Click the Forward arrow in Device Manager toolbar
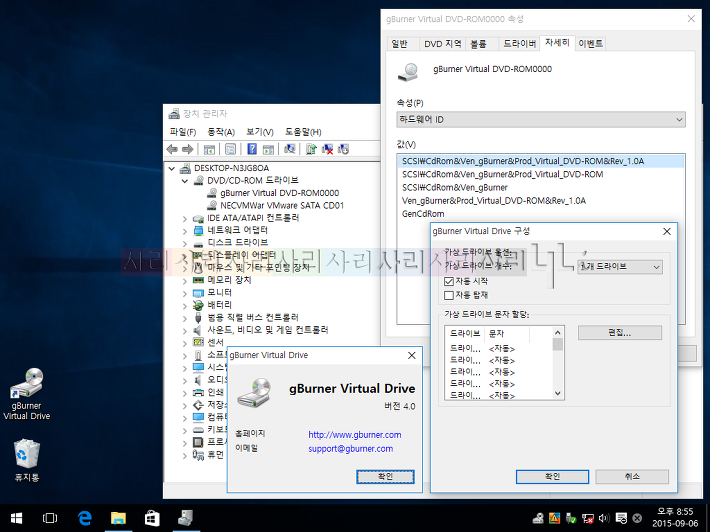710x532 pixels. [x=187, y=149]
